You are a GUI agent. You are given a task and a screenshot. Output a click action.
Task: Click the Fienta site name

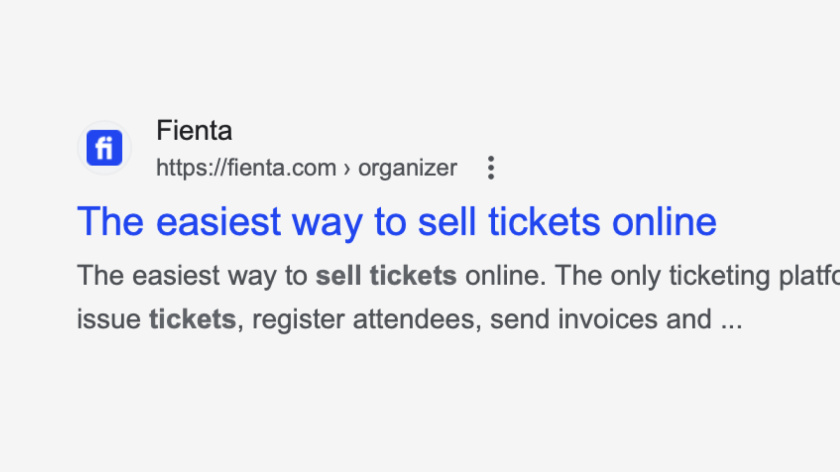(x=194, y=130)
